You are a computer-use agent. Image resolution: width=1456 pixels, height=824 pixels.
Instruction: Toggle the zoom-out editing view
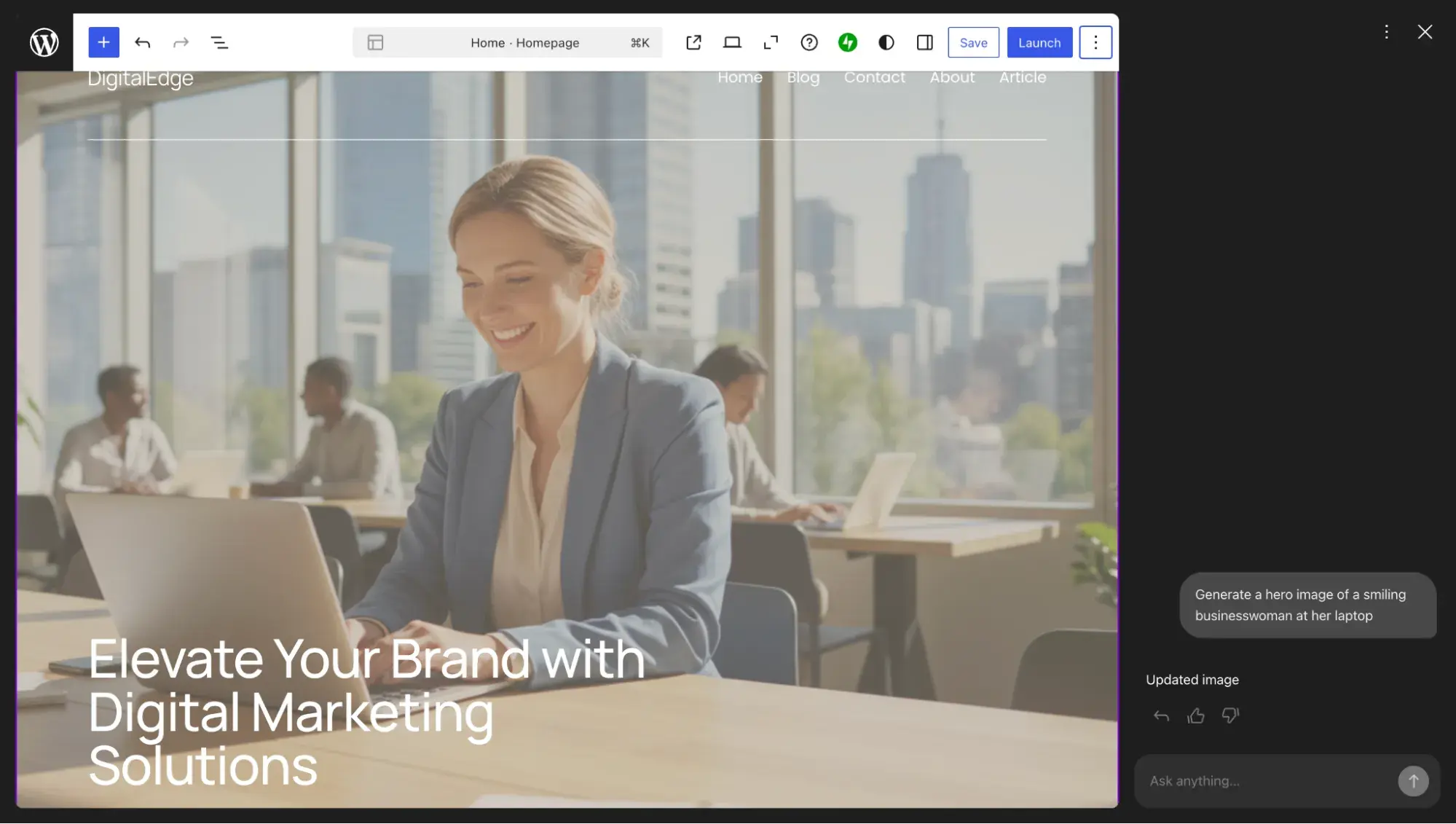(x=770, y=42)
